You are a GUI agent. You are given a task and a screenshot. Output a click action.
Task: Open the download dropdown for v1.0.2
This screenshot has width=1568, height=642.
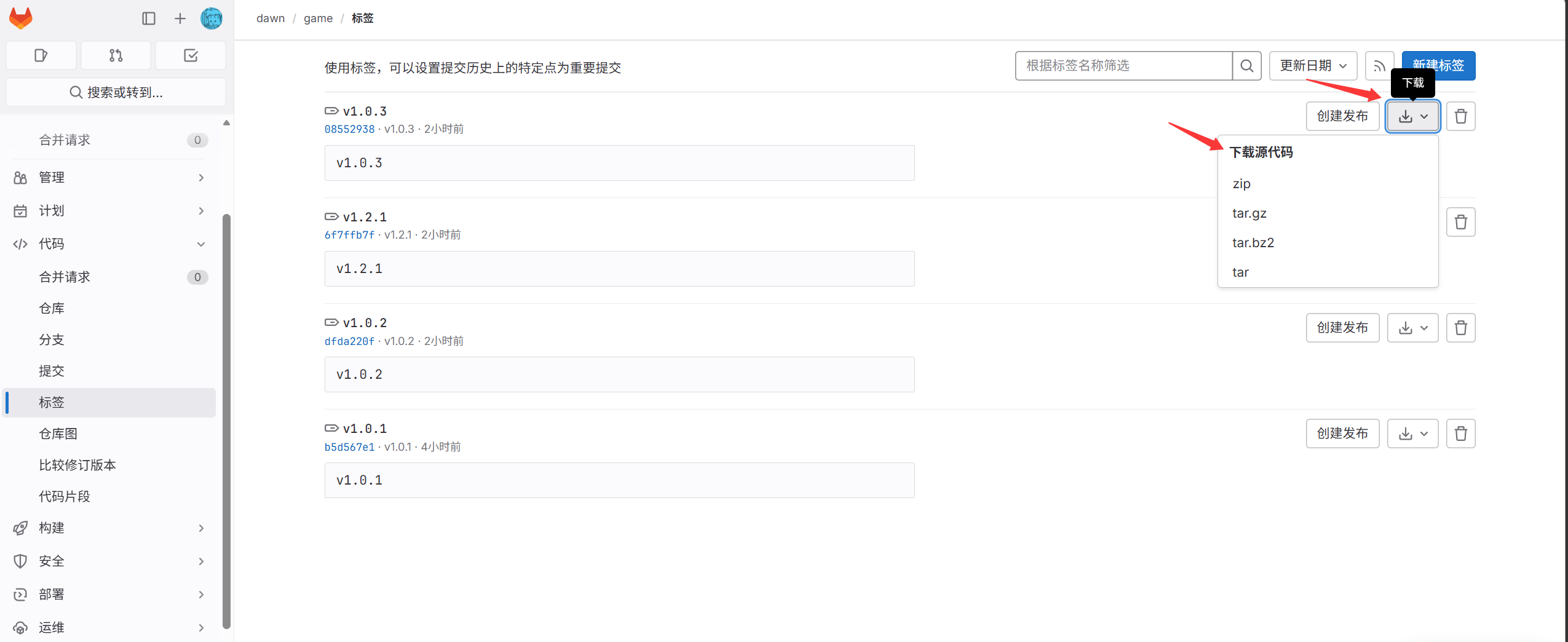(1413, 328)
